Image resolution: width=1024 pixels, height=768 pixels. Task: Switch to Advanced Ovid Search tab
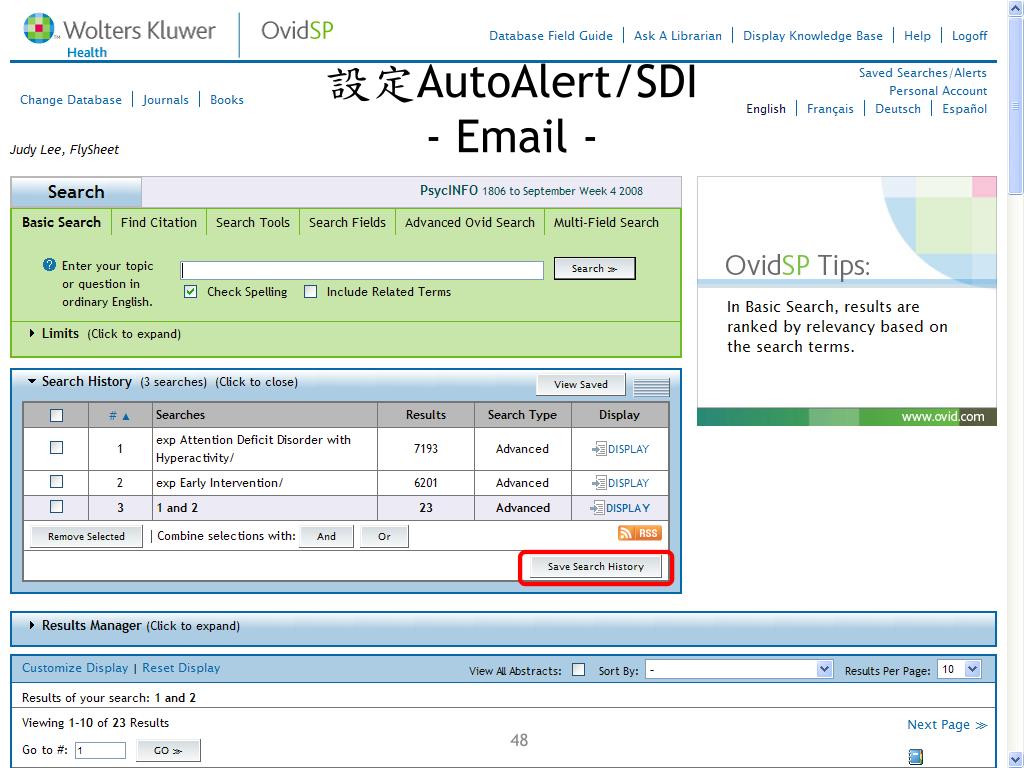point(470,222)
